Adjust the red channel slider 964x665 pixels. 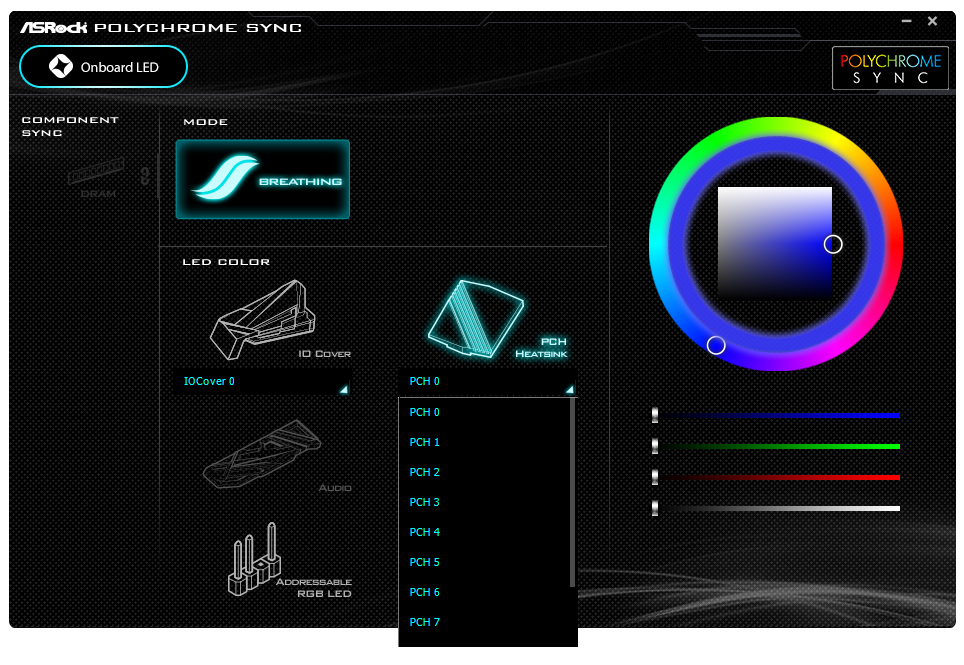776,477
